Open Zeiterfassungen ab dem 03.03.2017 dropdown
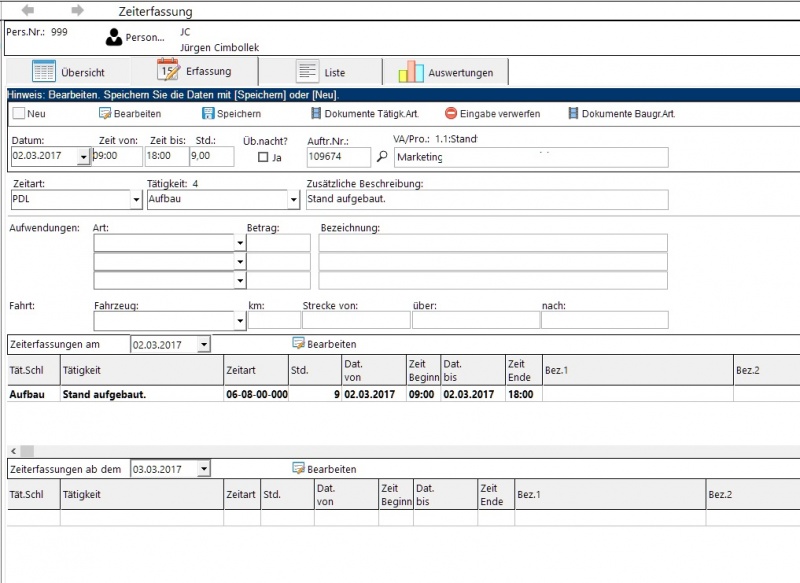This screenshot has width=800, height=583. 204,468
